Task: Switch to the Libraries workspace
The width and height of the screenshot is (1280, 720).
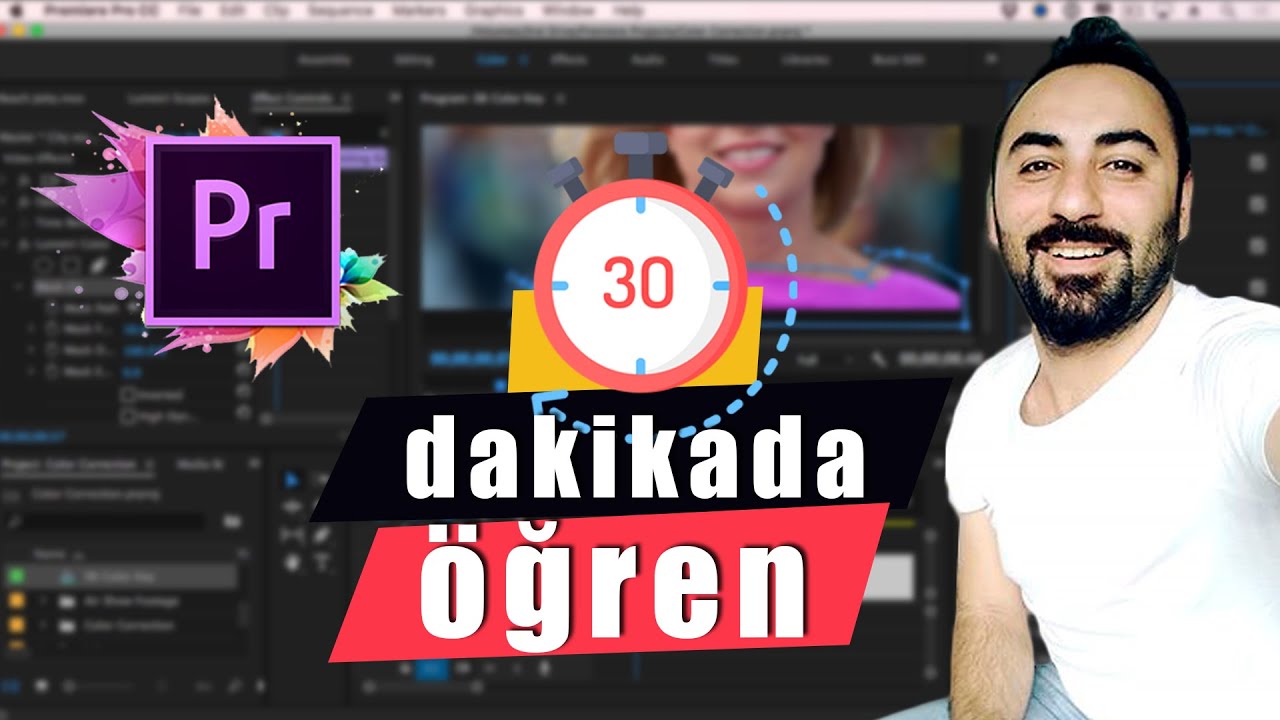Action: [805, 60]
